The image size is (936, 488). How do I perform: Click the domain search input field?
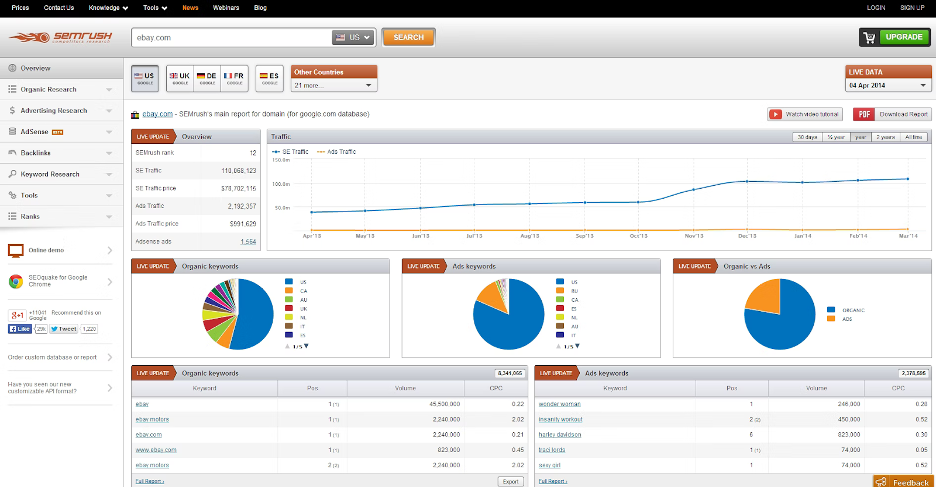click(232, 37)
